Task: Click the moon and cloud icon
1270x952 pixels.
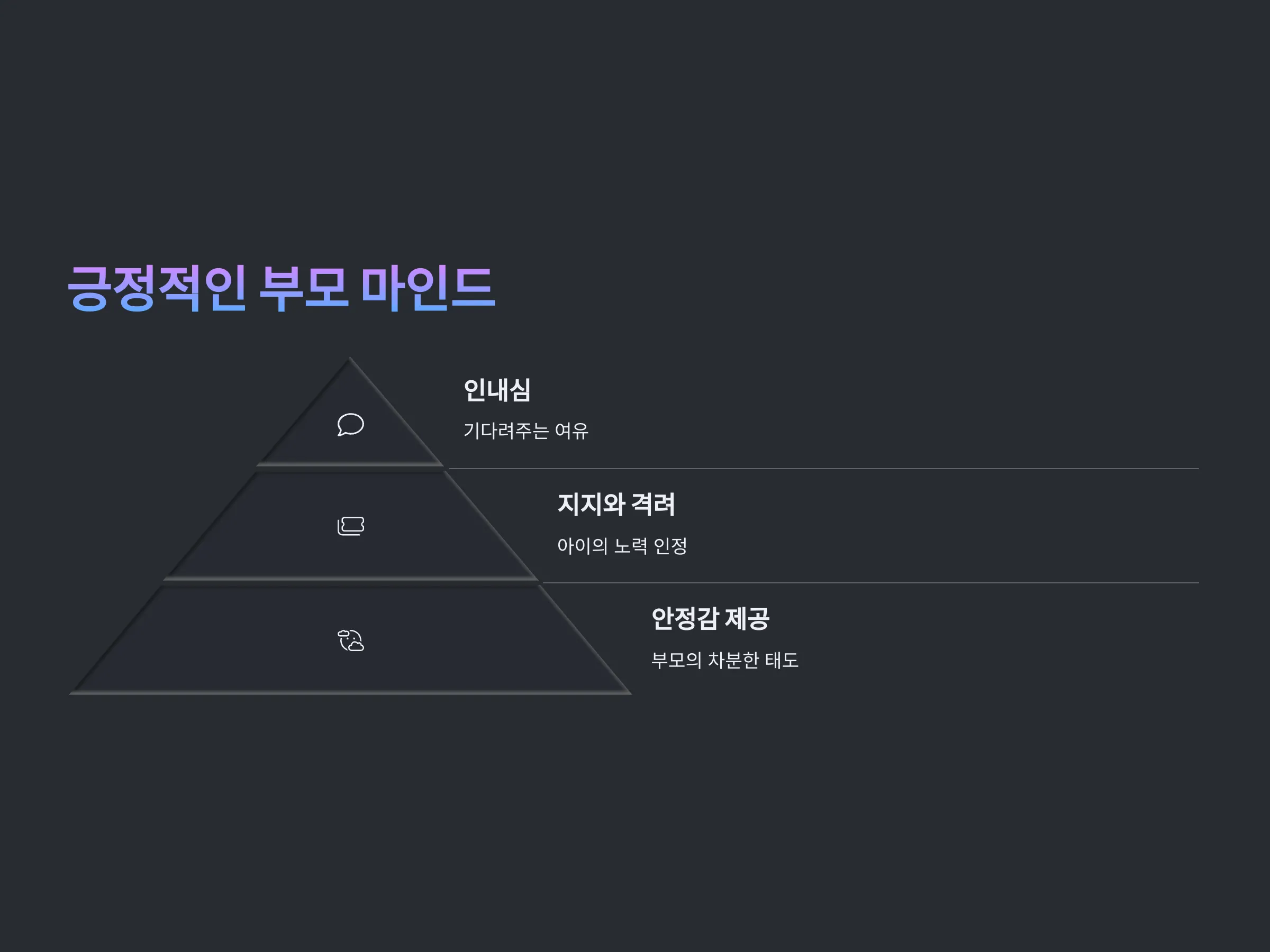Action: click(x=350, y=640)
